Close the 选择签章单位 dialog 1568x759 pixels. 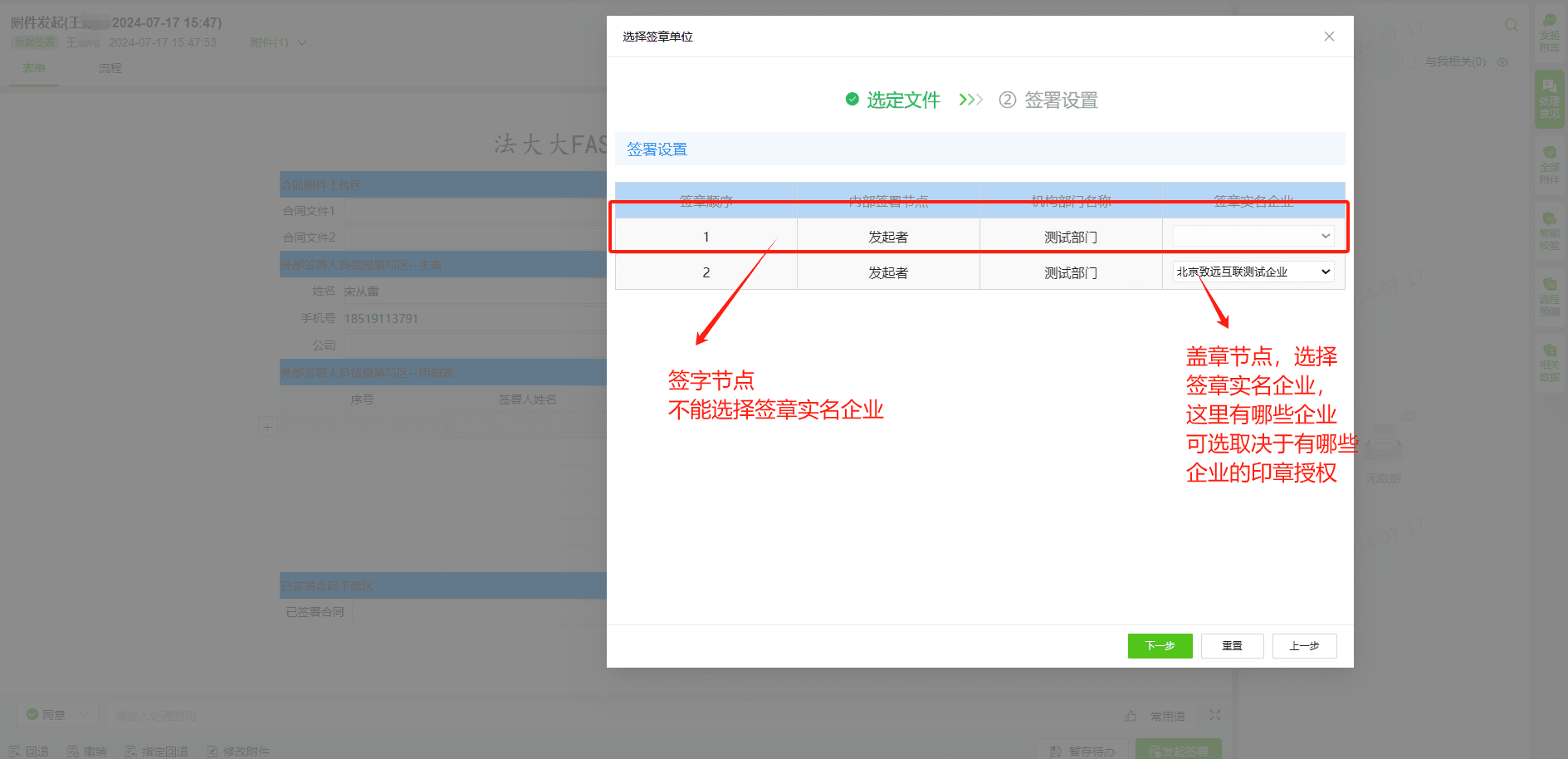pos(1329,37)
